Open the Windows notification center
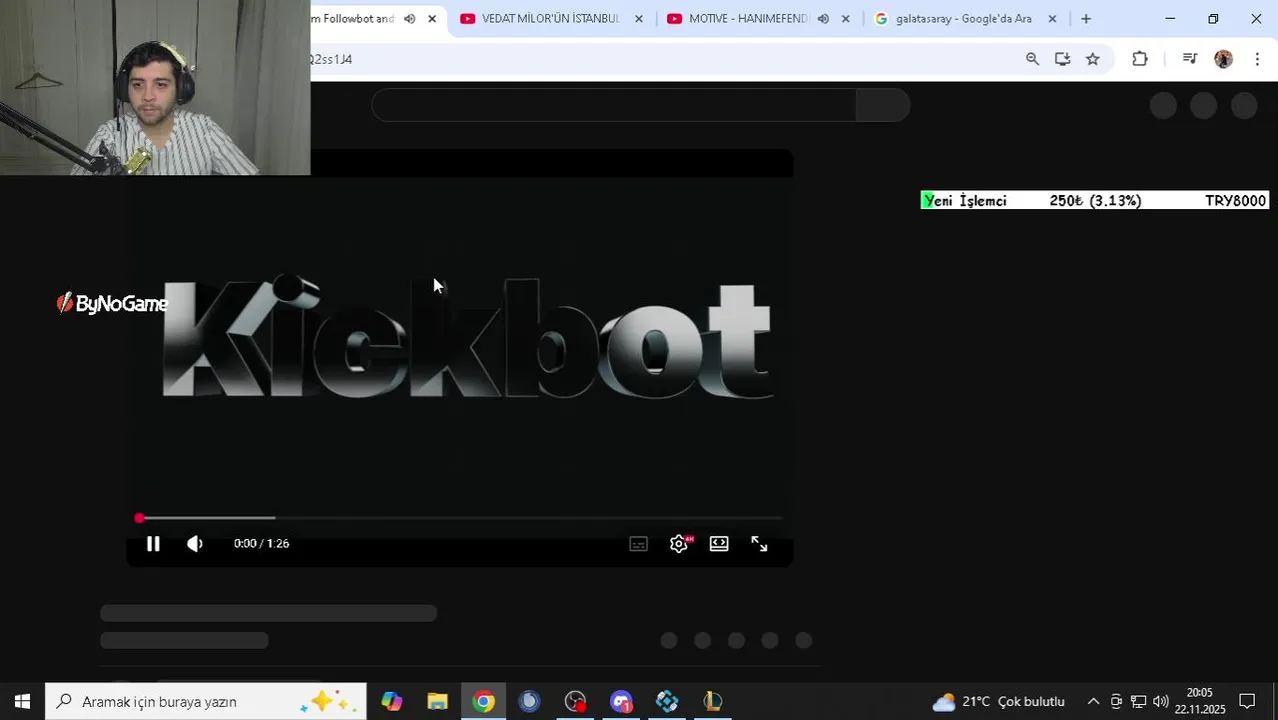1278x720 pixels. [1247, 702]
